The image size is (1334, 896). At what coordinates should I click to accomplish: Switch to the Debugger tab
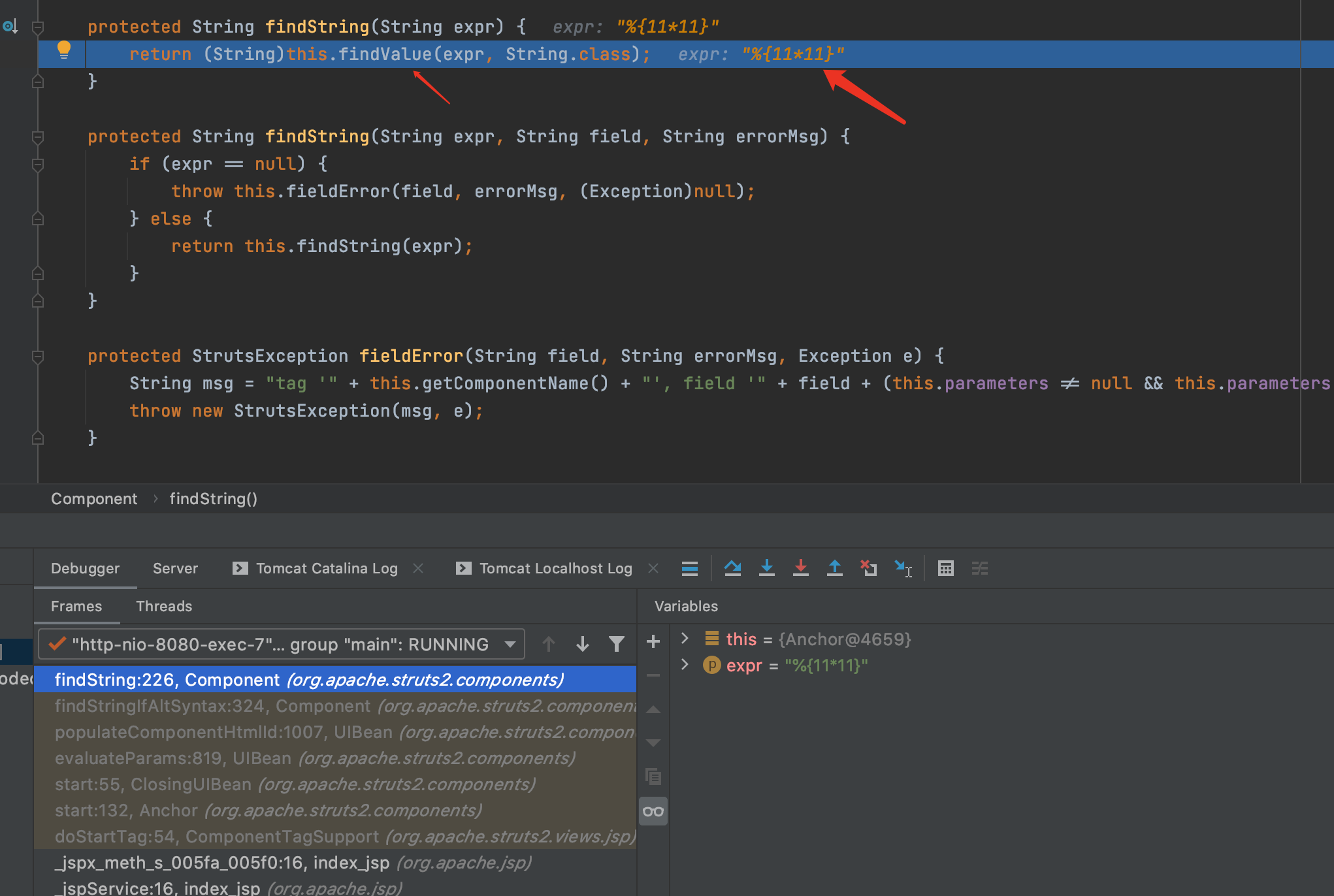(x=85, y=568)
